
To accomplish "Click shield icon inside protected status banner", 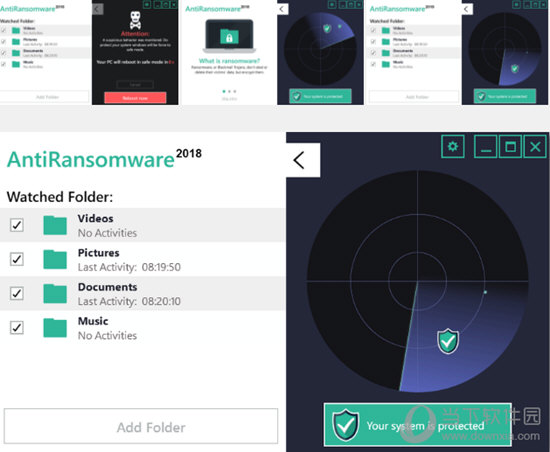I will pyautogui.click(x=346, y=425).
